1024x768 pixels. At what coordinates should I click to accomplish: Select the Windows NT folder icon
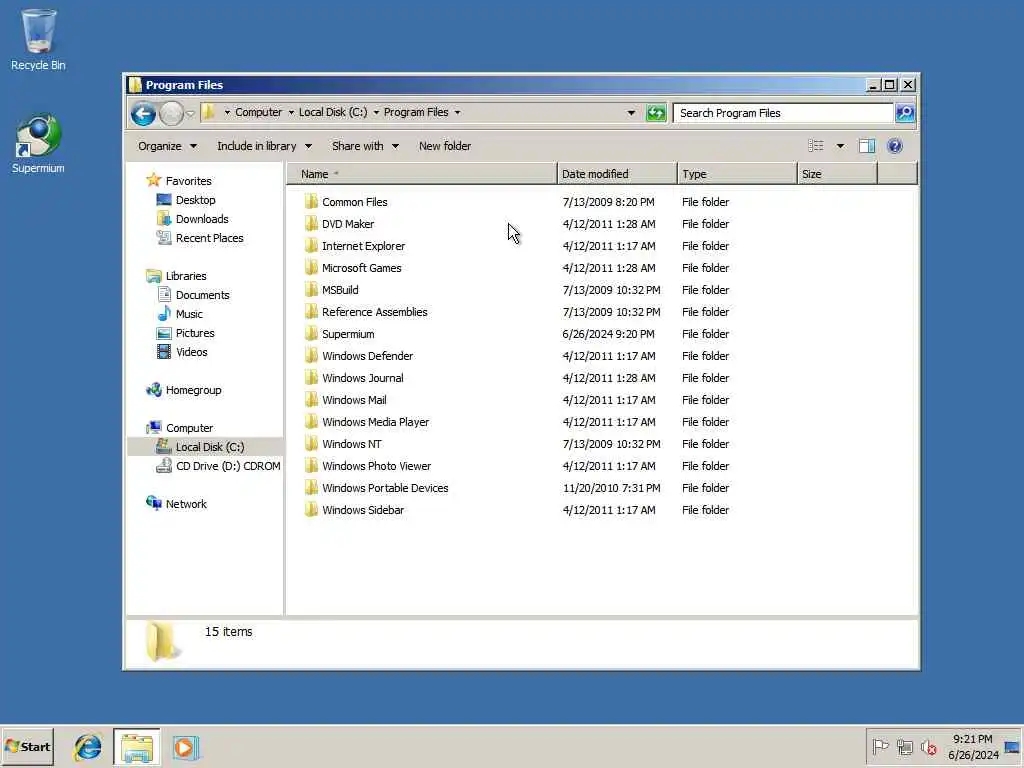[312, 444]
